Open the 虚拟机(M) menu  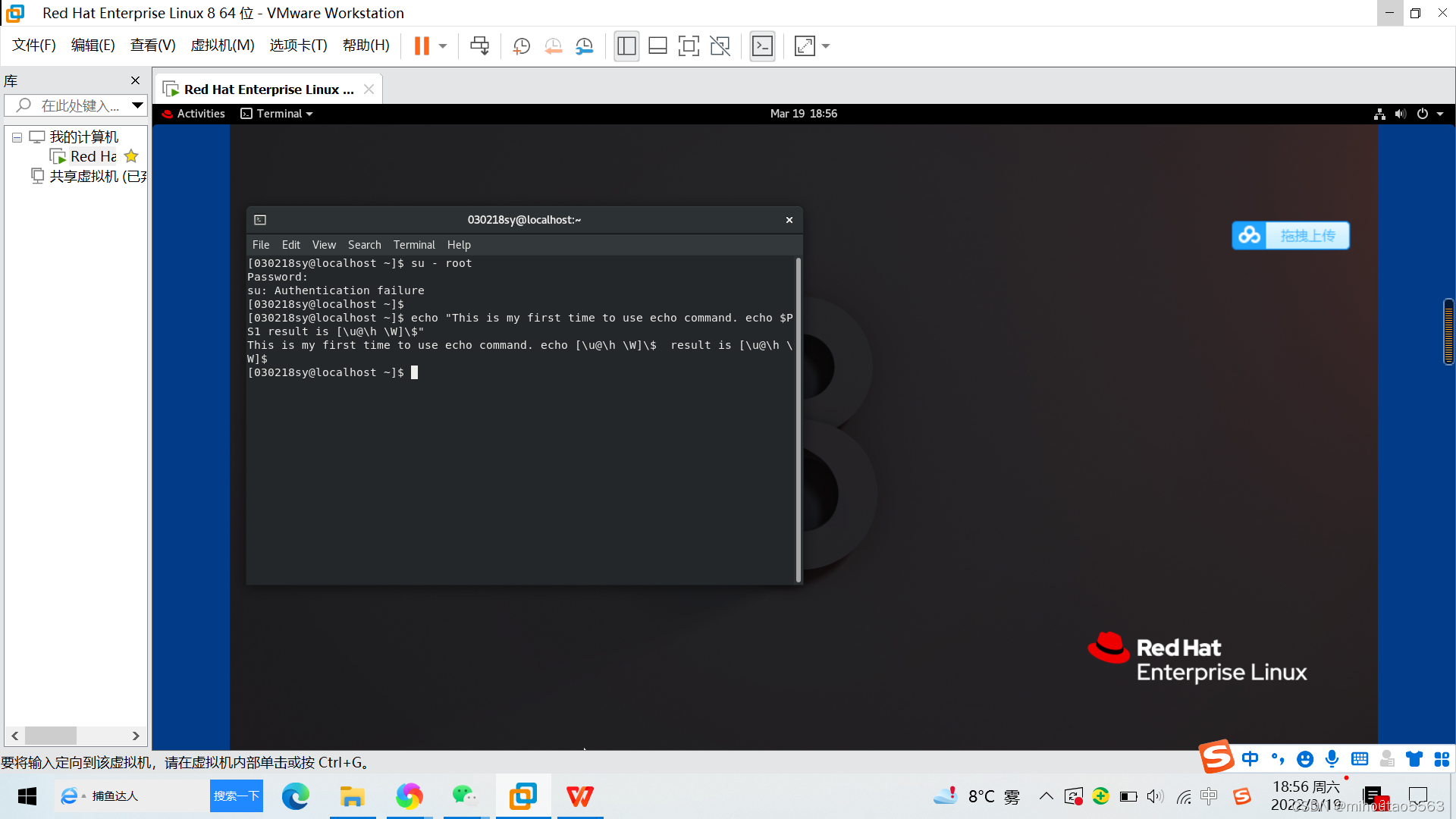coord(221,45)
